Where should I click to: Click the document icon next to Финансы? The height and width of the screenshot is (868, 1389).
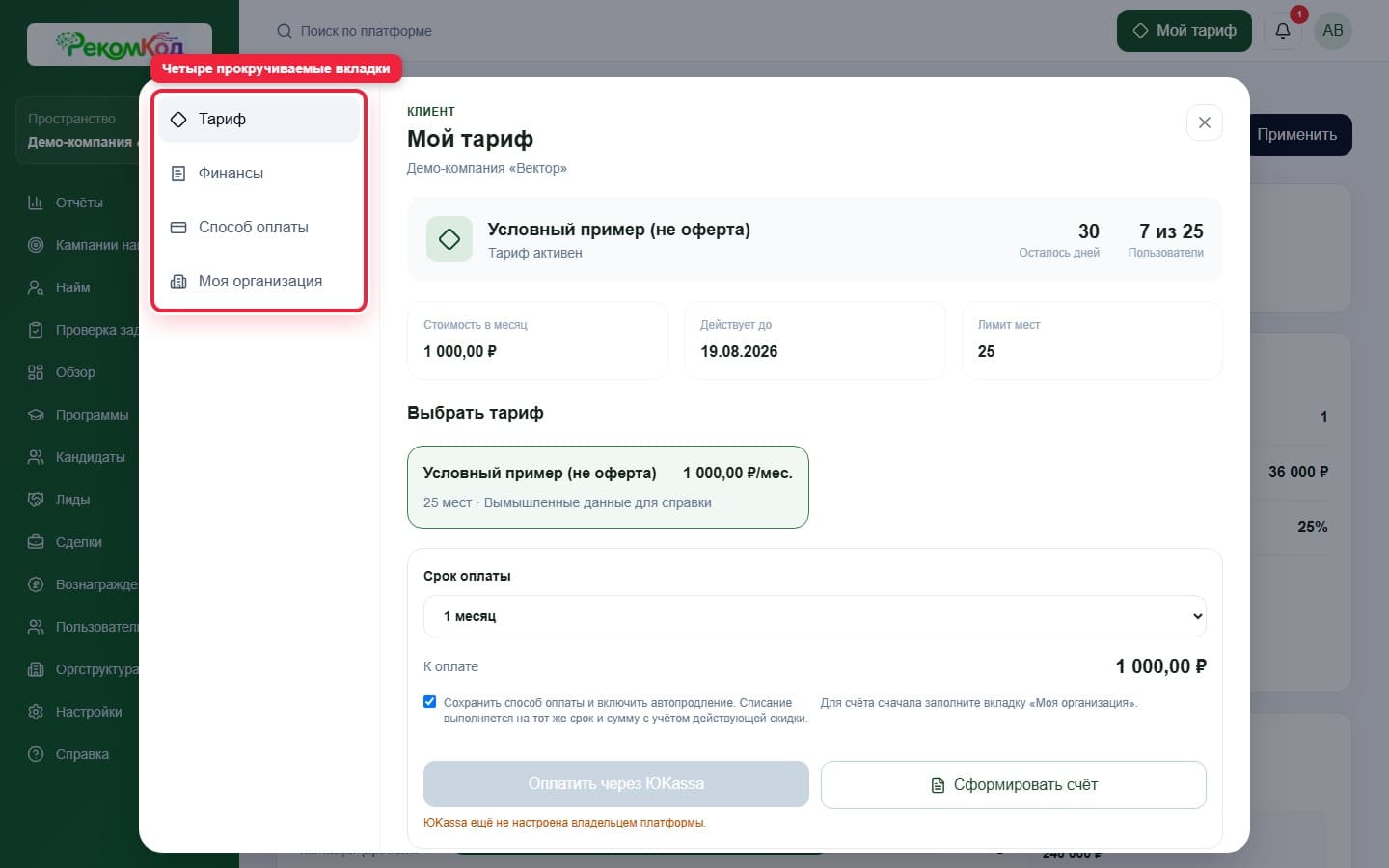click(x=178, y=174)
